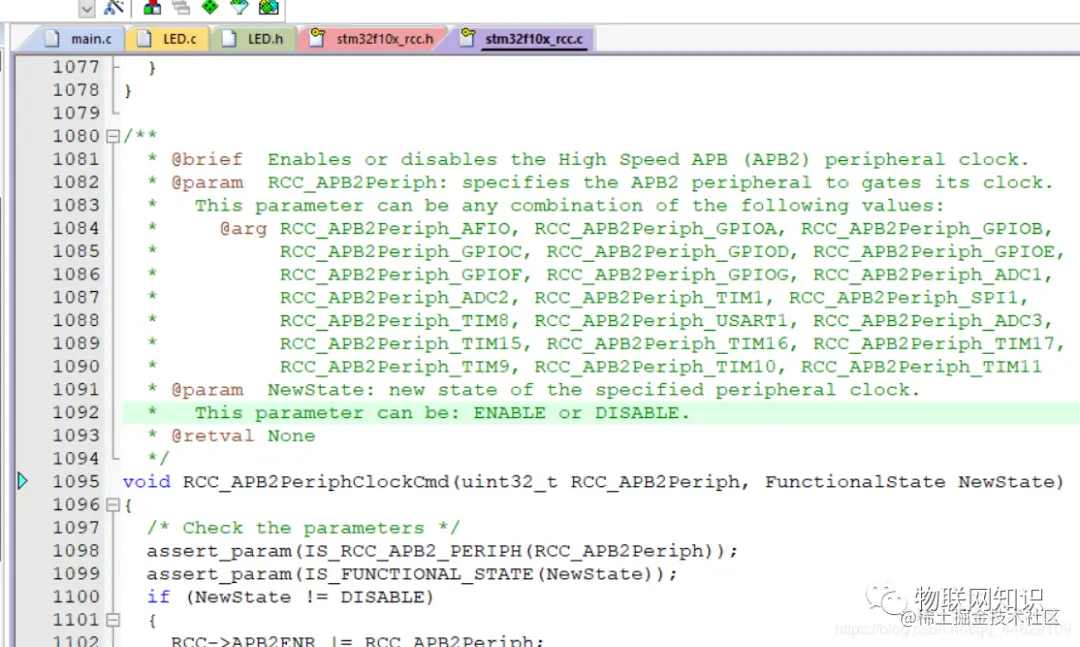Image resolution: width=1080 pixels, height=647 pixels.
Task: Click 'RCC_APB2Periph_TIM1' in the comment
Action: [x=649, y=298]
